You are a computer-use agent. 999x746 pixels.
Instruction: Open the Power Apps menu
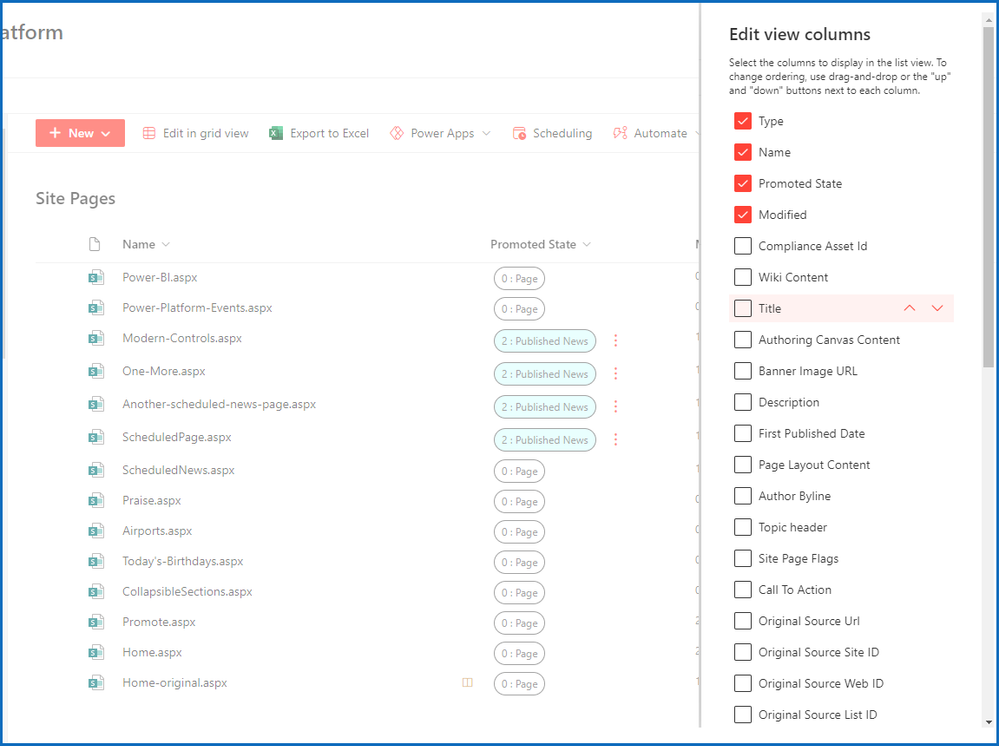tap(486, 134)
